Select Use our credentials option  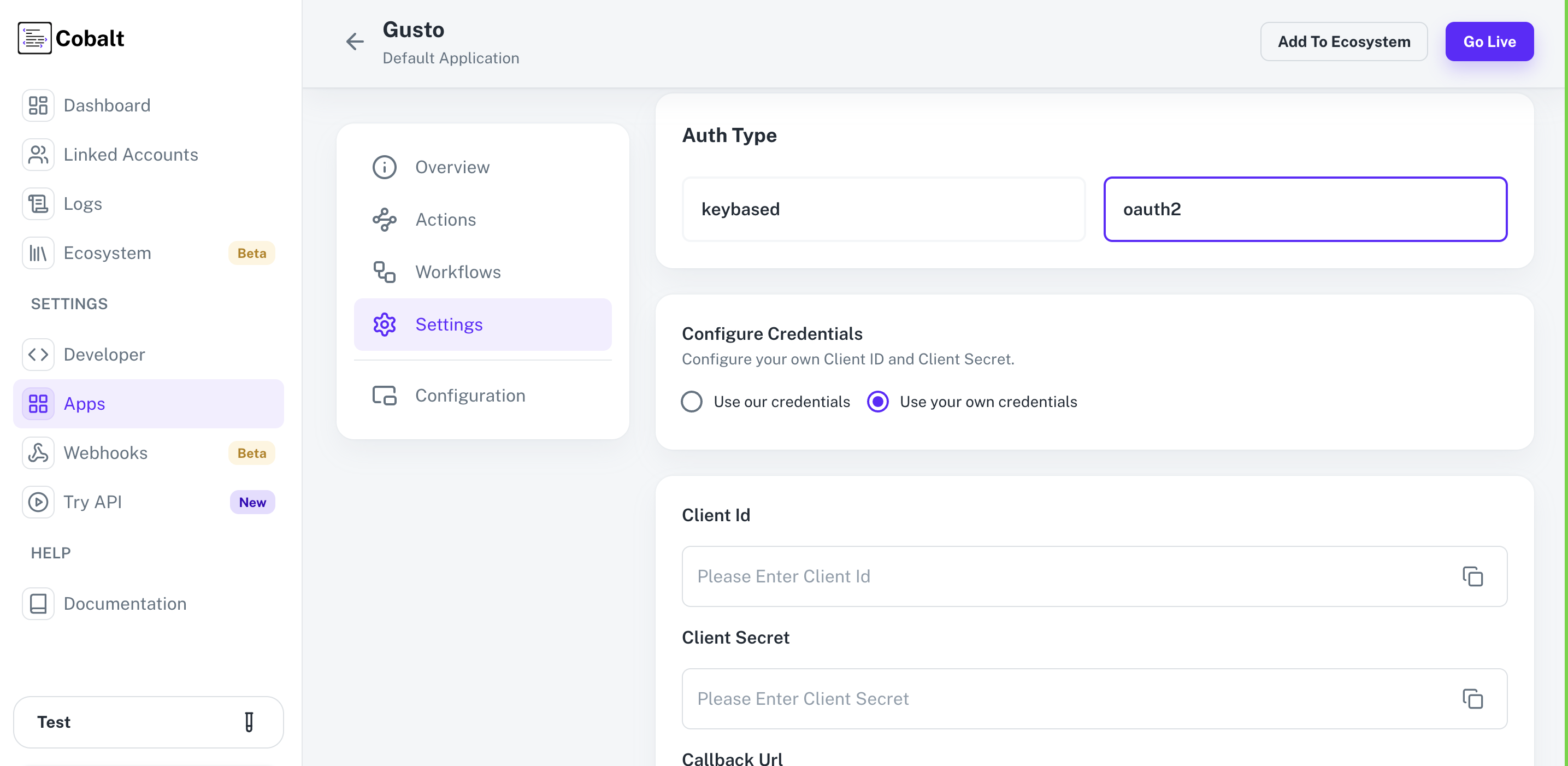692,401
